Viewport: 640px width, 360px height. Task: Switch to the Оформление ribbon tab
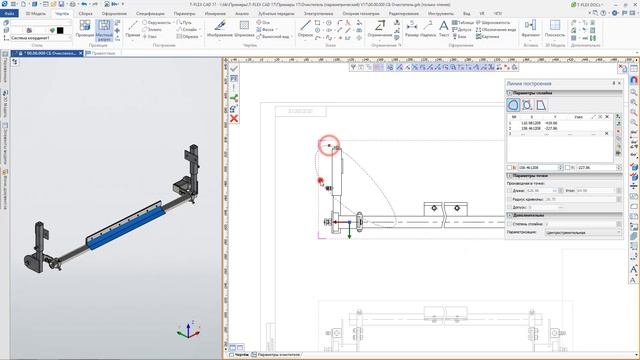click(114, 13)
